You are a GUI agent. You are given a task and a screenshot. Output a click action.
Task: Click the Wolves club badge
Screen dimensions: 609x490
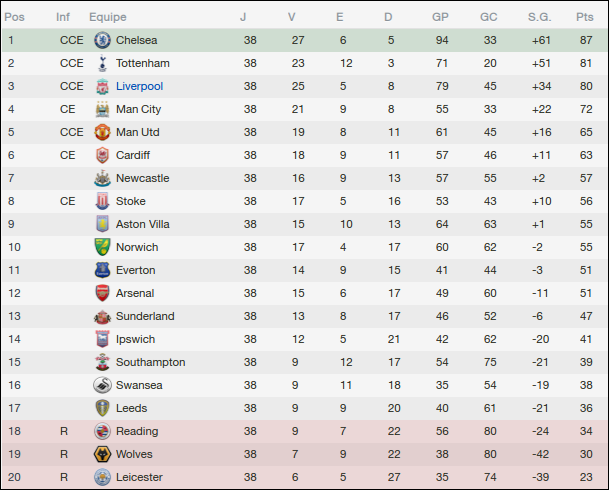101,454
